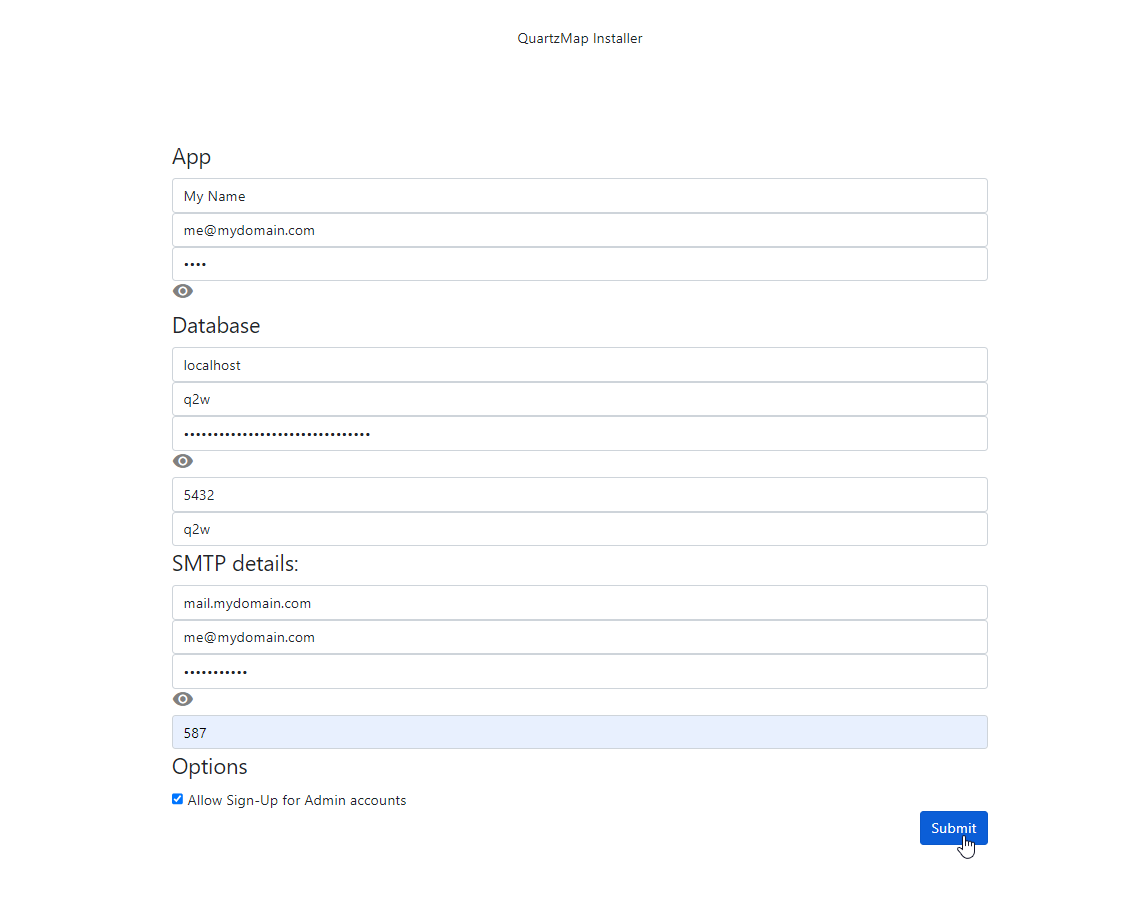Focus the SMTP port 587 field
The width and height of the screenshot is (1148, 912).
(579, 733)
